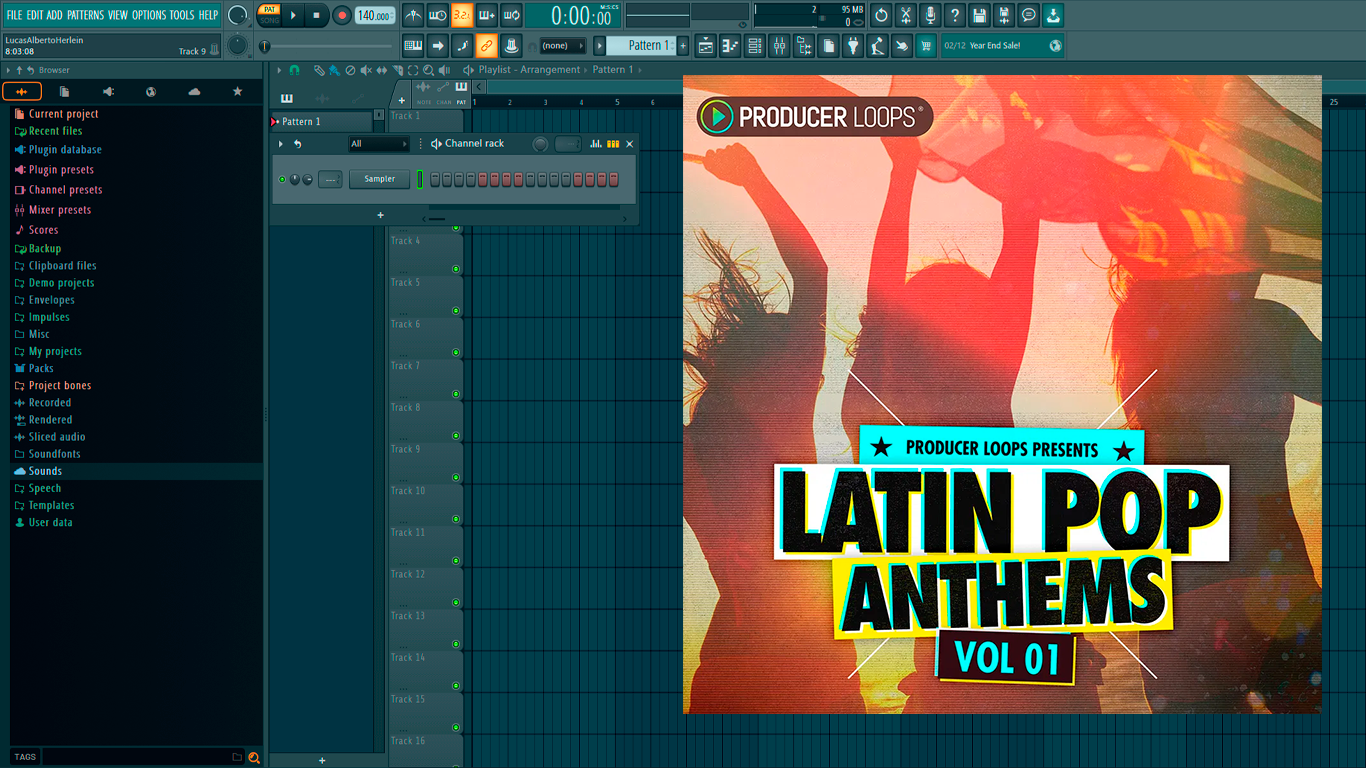Open Channel rack options arrow menu
The height and width of the screenshot is (768, 1366).
(281, 144)
